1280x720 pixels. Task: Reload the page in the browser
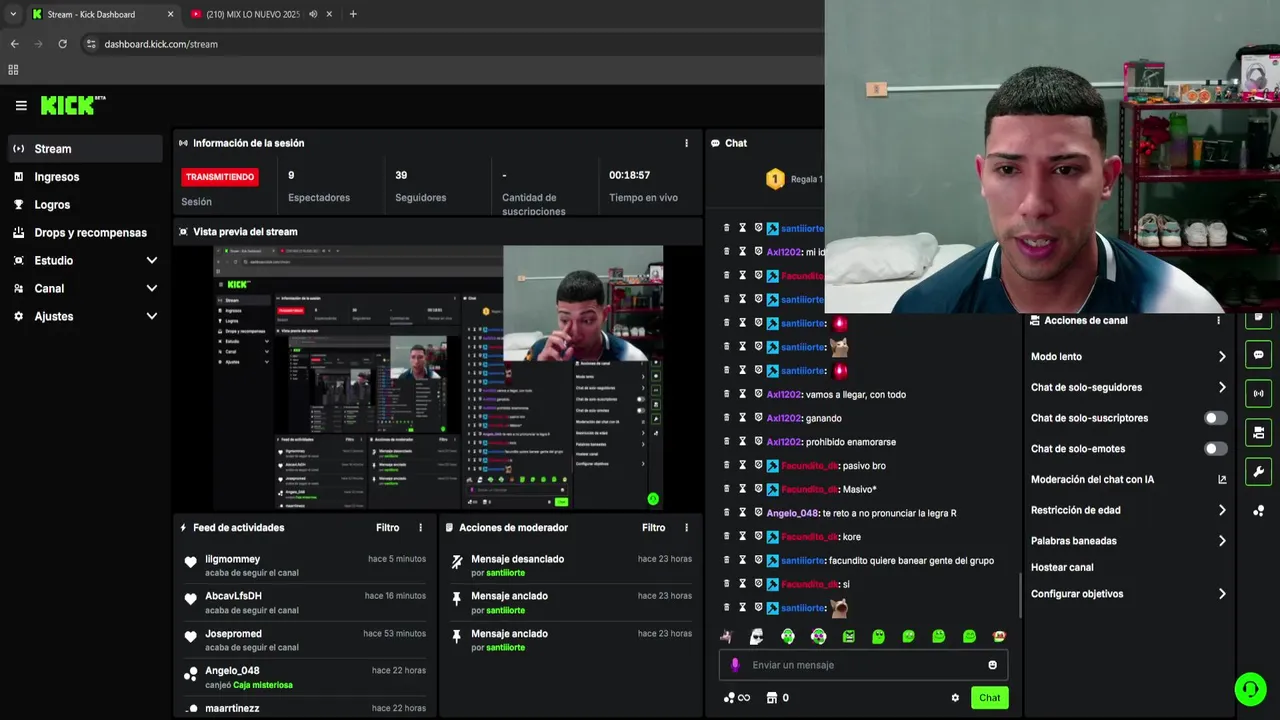click(62, 44)
